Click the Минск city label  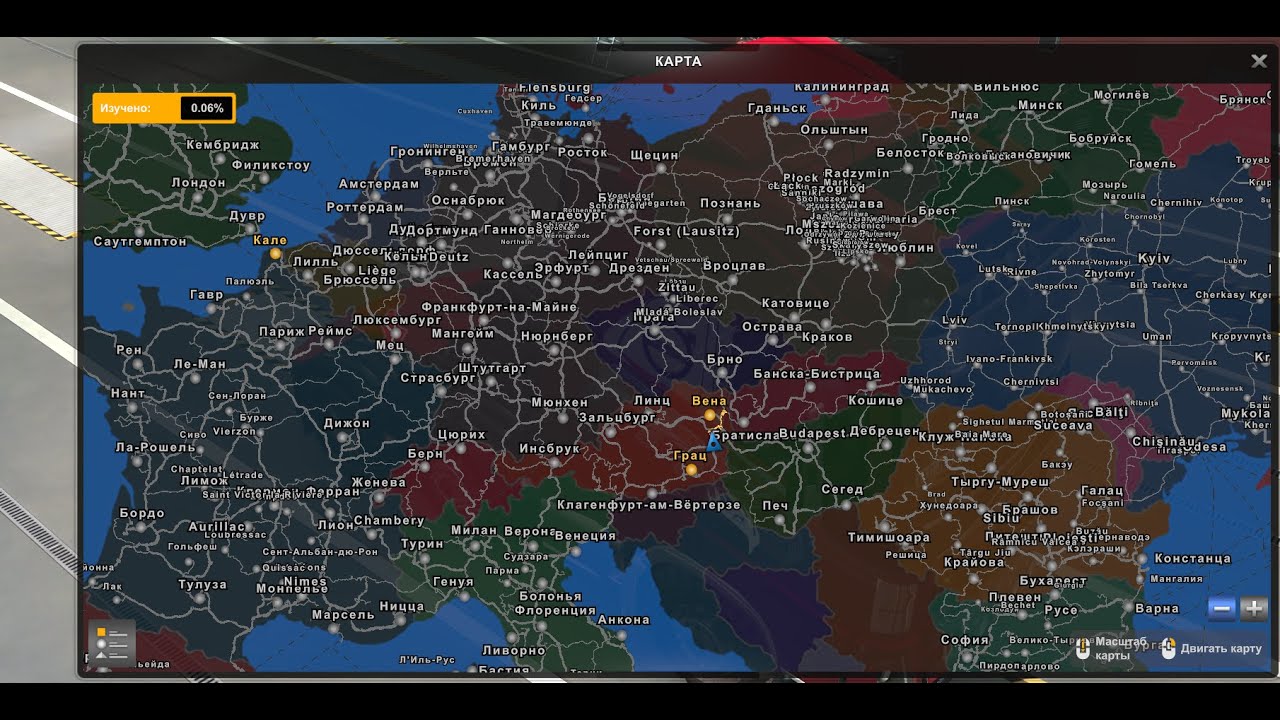[x=1040, y=105]
